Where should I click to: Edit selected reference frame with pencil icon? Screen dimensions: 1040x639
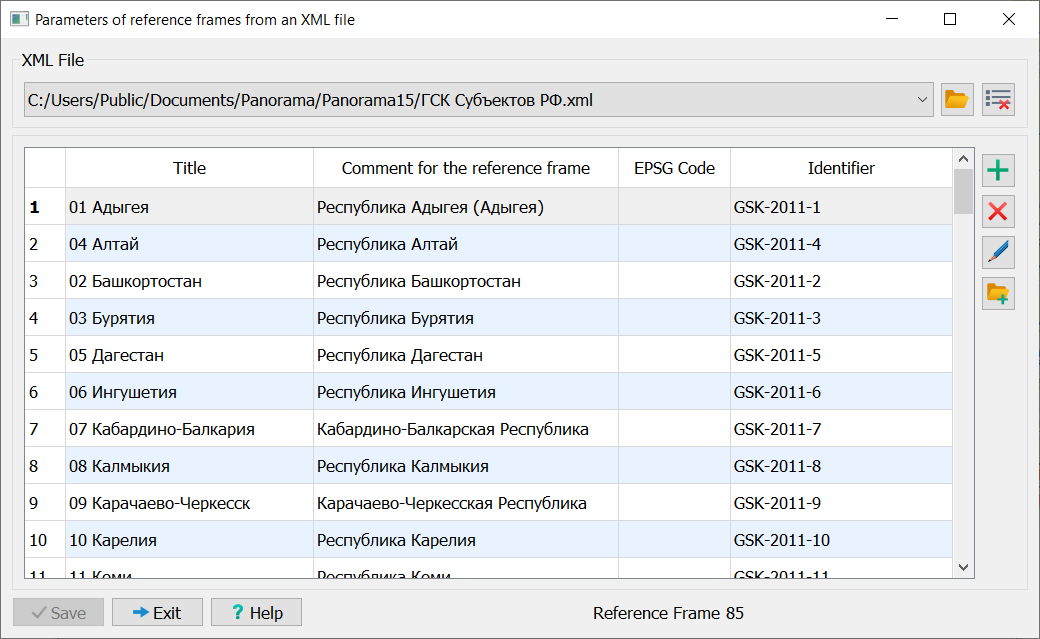(998, 252)
